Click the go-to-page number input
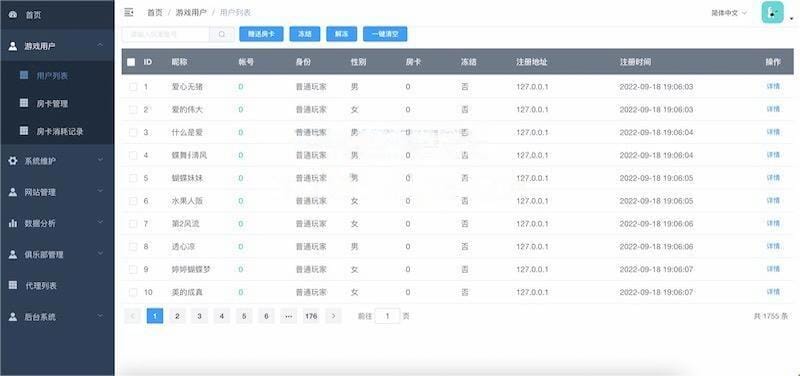Screen dimensions: 800x376 387,316
